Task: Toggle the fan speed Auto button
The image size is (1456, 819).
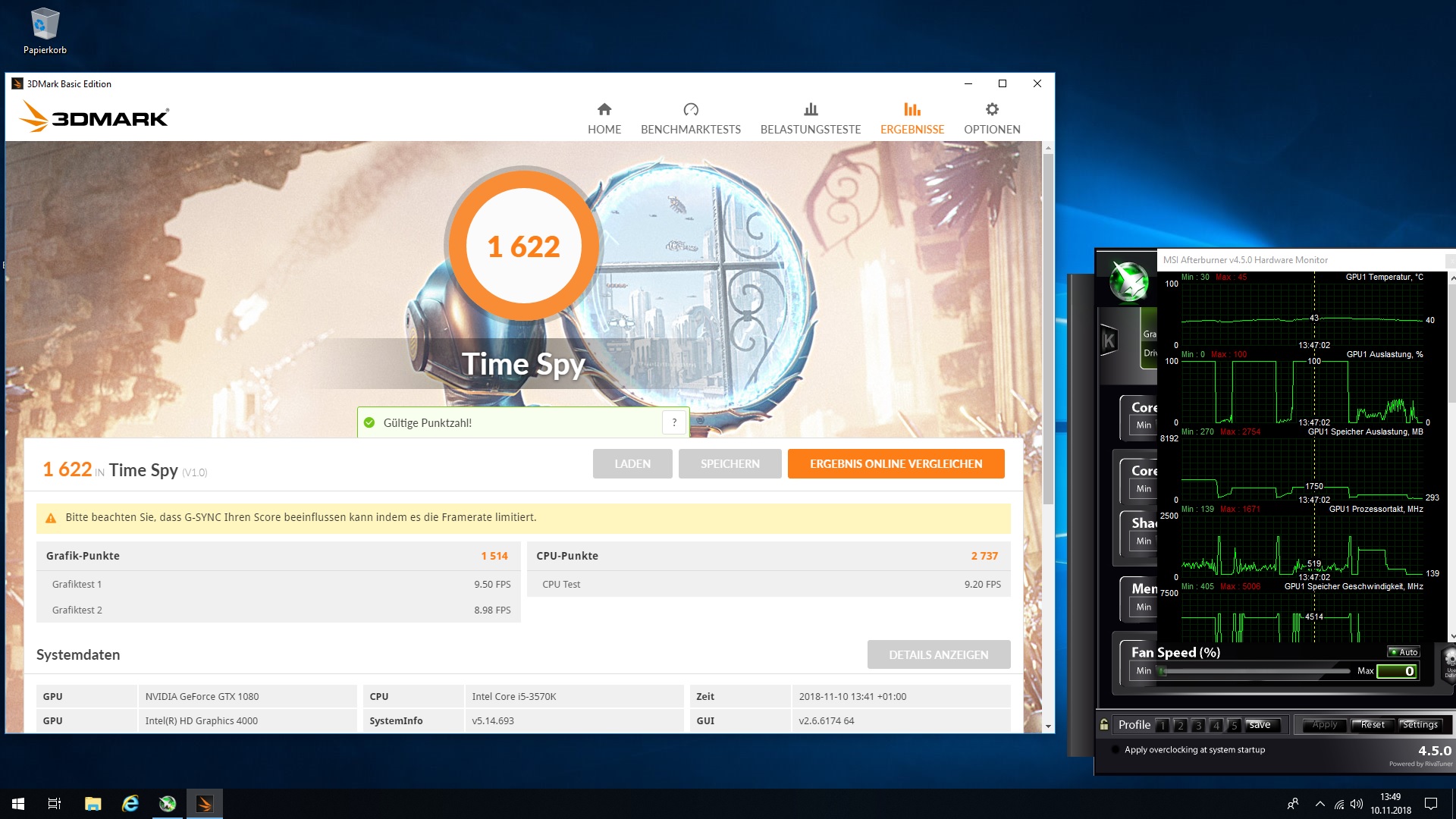Action: pyautogui.click(x=1404, y=652)
